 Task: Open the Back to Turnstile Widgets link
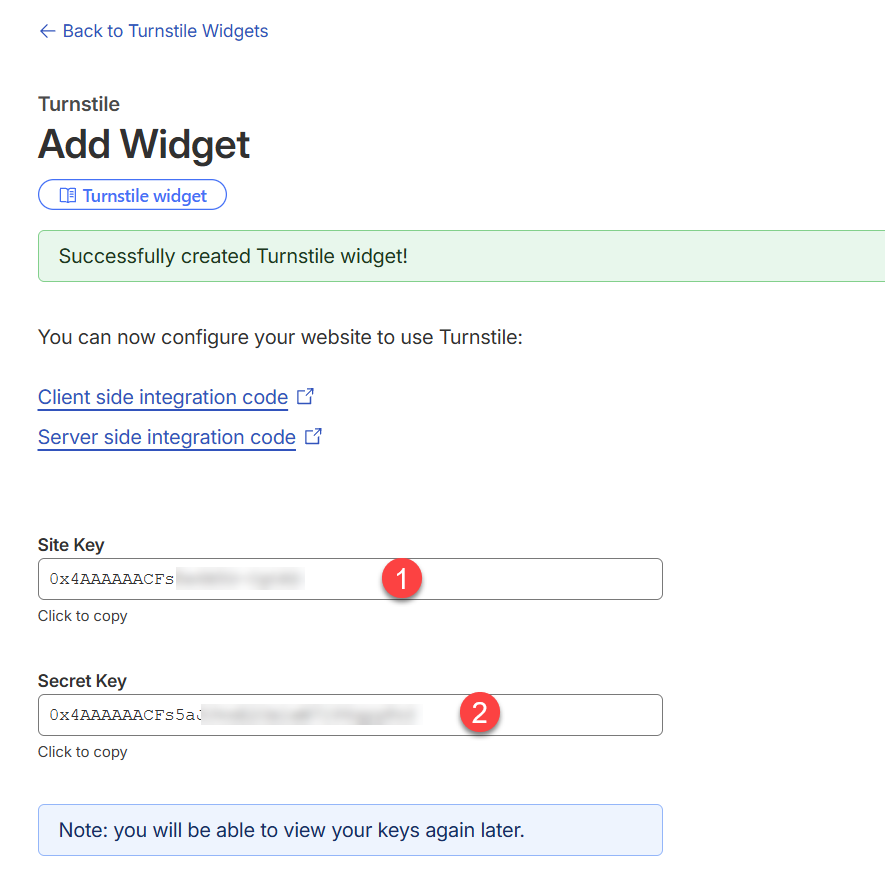[166, 31]
